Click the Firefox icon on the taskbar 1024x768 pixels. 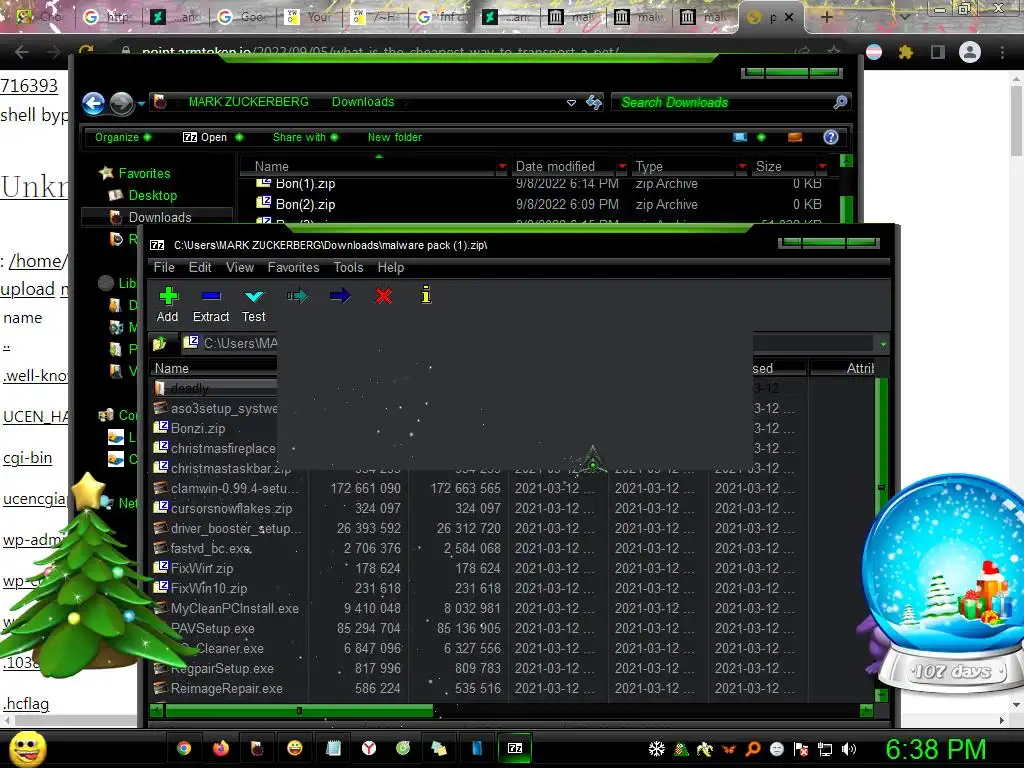221,748
